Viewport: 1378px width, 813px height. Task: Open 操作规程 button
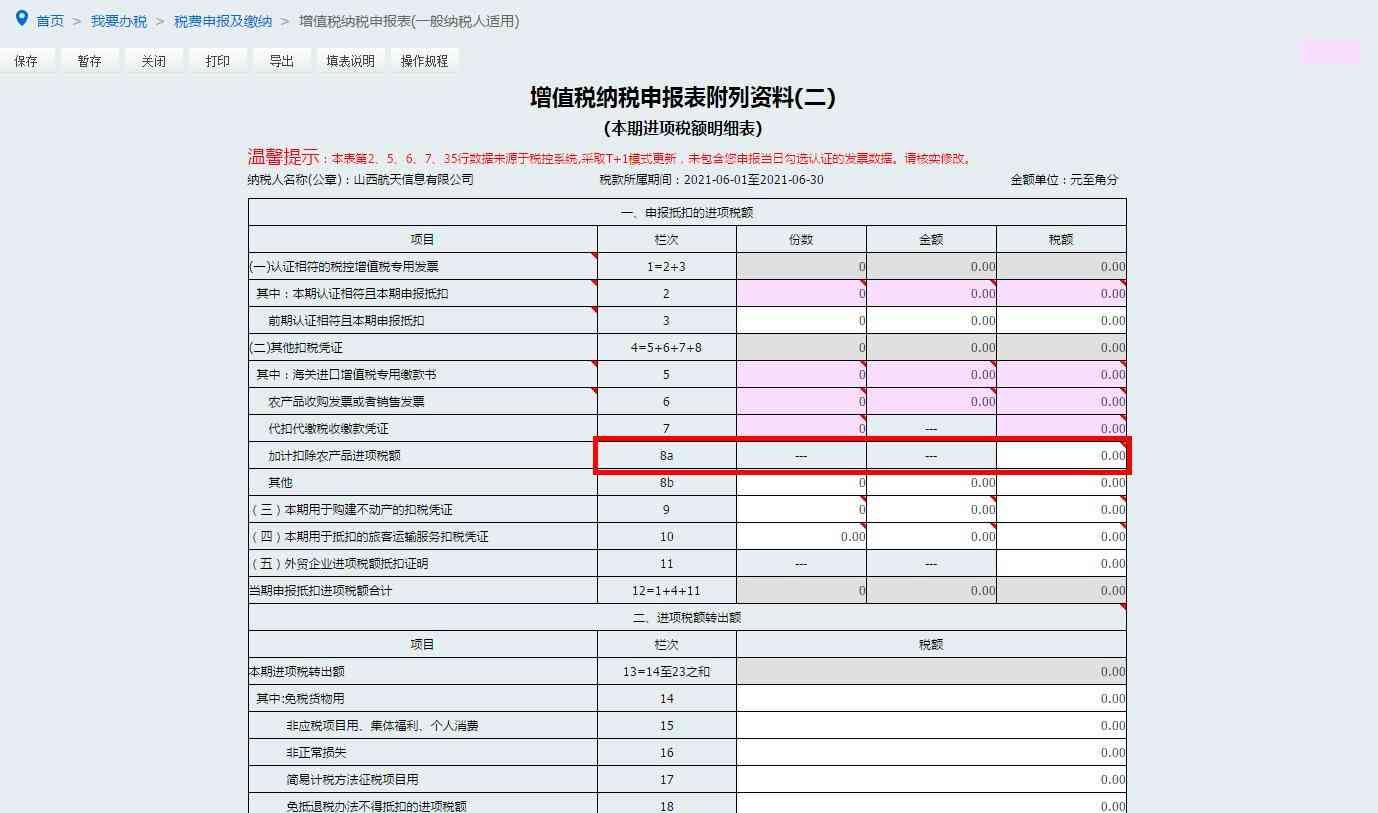pos(424,61)
